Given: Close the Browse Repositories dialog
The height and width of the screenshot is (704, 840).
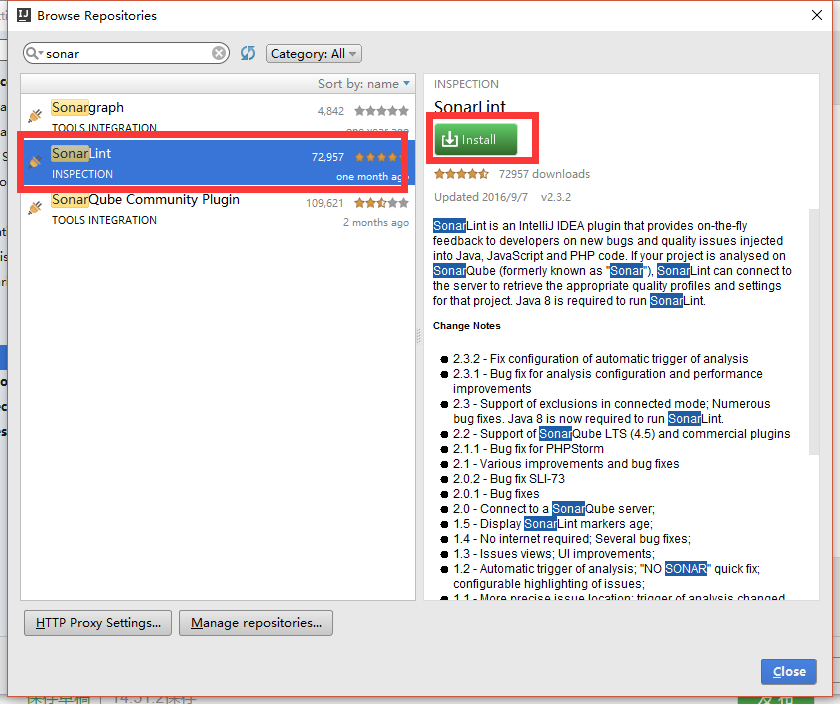Looking at the screenshot, I should click(789, 671).
